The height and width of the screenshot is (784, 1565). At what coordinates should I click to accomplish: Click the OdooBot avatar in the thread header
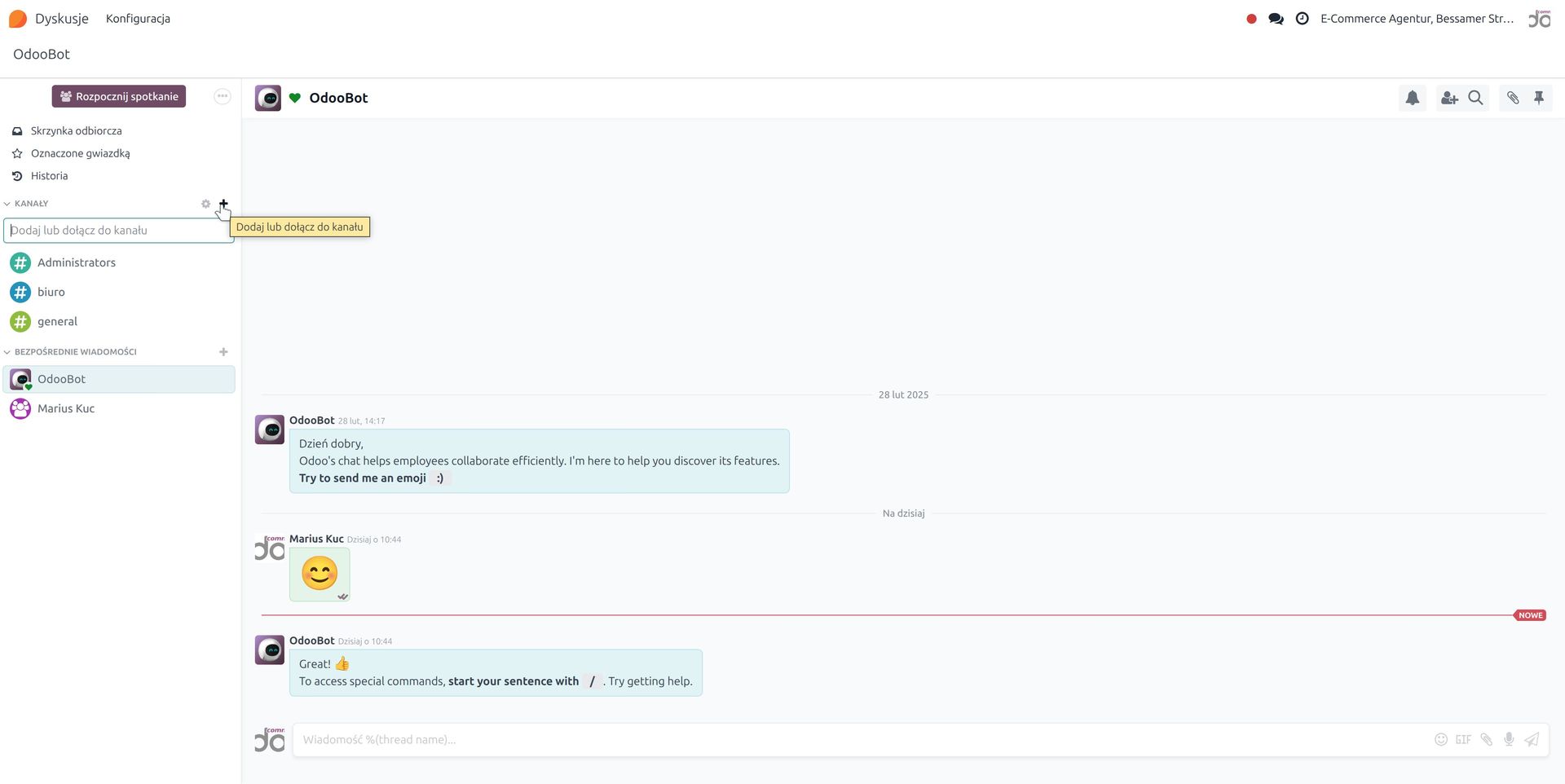coord(268,98)
